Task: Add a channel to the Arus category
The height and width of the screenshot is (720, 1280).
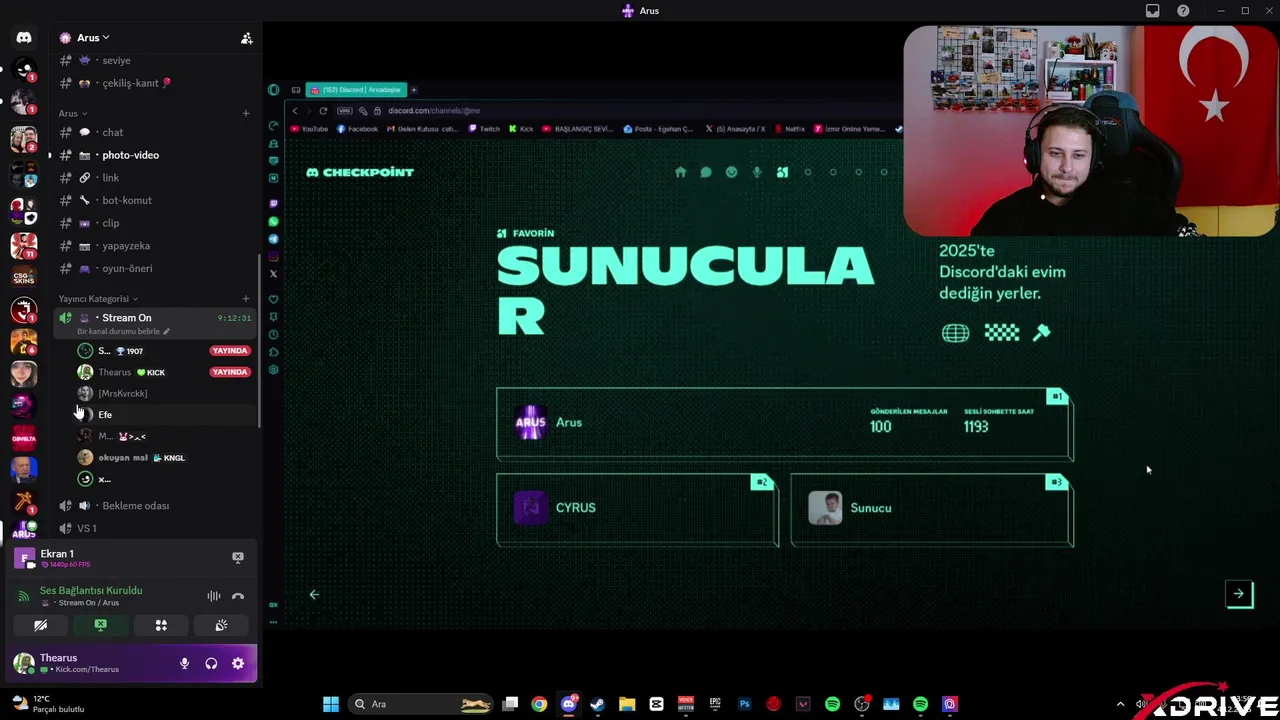Action: click(x=246, y=113)
